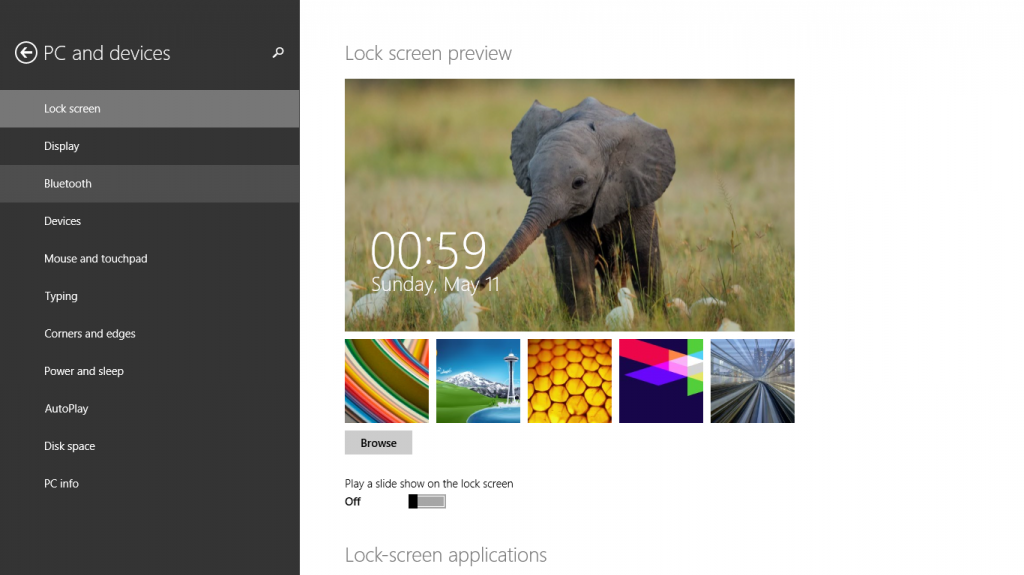
Task: Open Power and sleep settings
Action: point(150,371)
